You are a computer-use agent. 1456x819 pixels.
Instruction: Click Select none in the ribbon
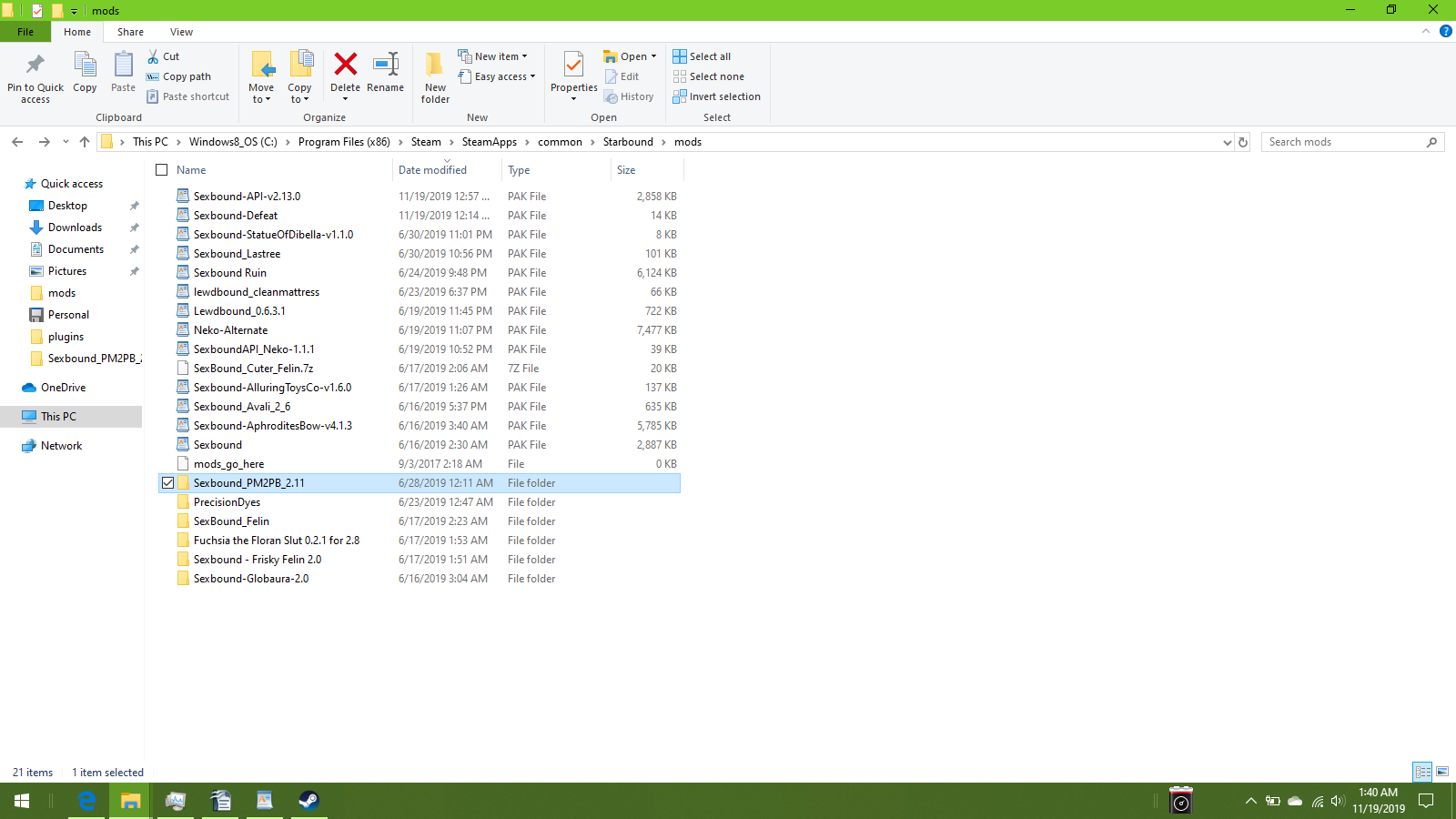click(709, 76)
